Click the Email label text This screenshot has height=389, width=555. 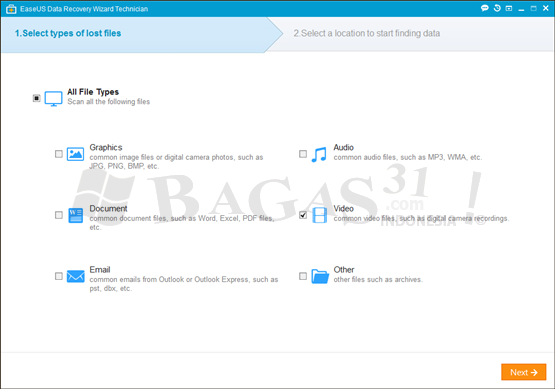coord(100,270)
